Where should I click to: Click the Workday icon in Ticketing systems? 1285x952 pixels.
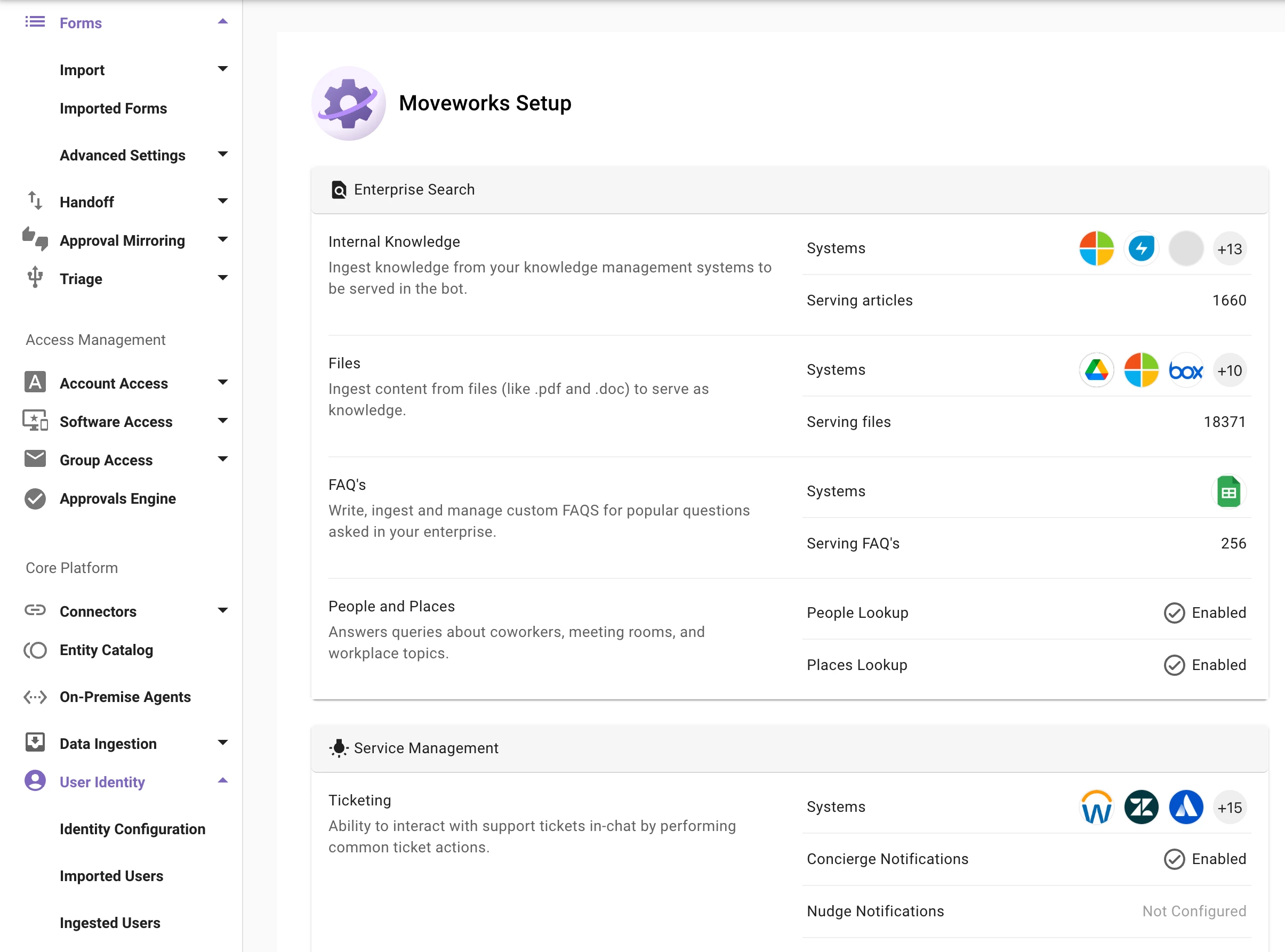(x=1096, y=808)
